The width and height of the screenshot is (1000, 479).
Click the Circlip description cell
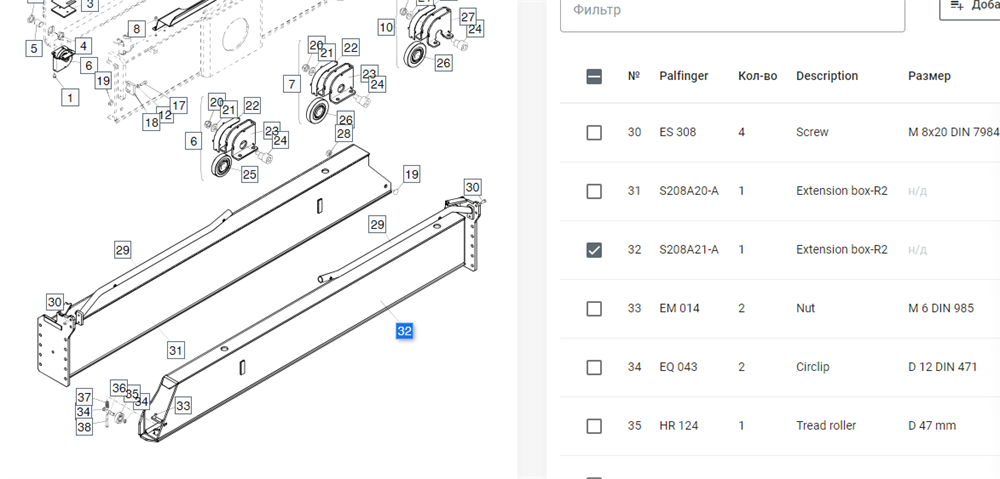click(x=812, y=367)
